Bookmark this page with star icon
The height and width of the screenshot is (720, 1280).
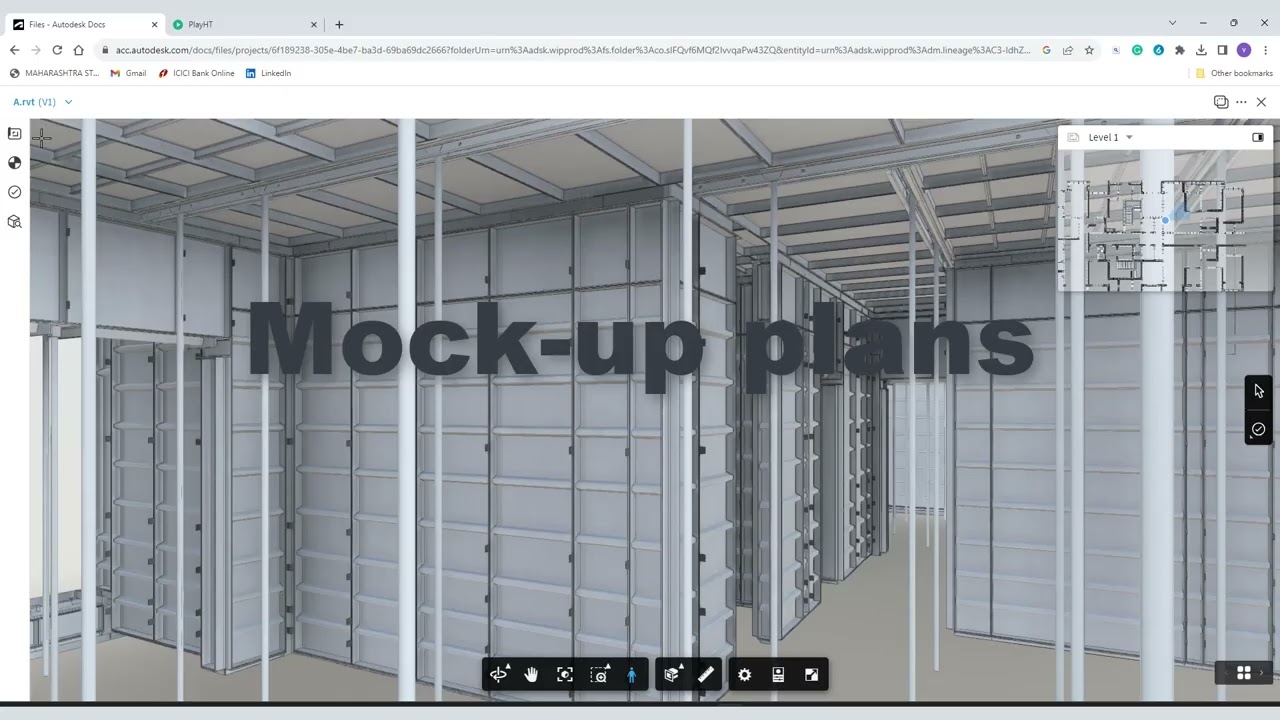(1089, 50)
